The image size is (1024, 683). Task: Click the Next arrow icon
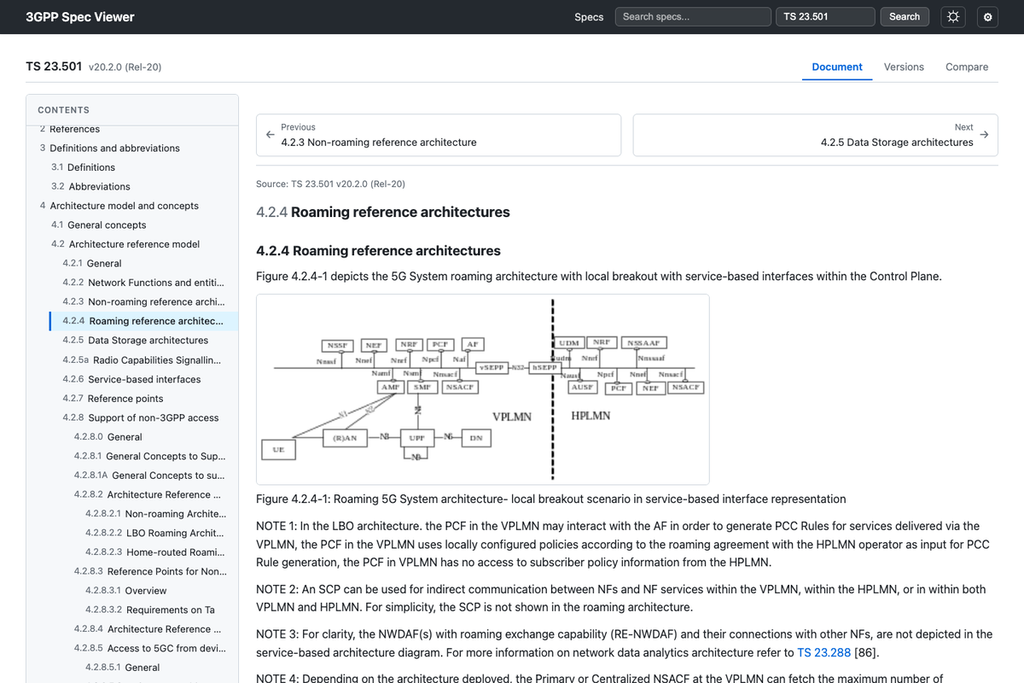984,135
